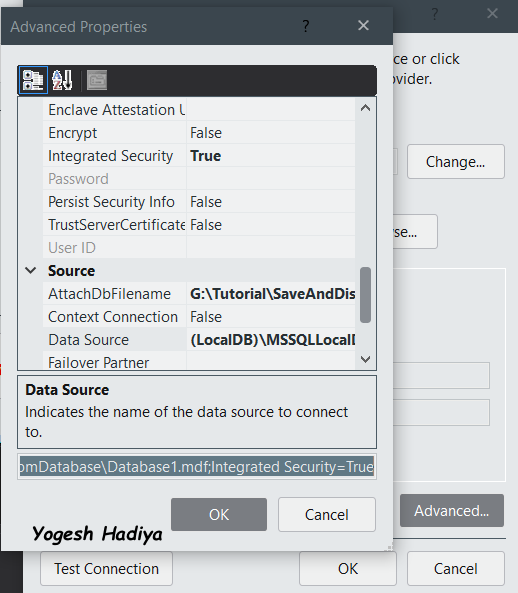This screenshot has width=518, height=593.
Task: Click the property grid scroll up arrow
Action: tap(365, 108)
